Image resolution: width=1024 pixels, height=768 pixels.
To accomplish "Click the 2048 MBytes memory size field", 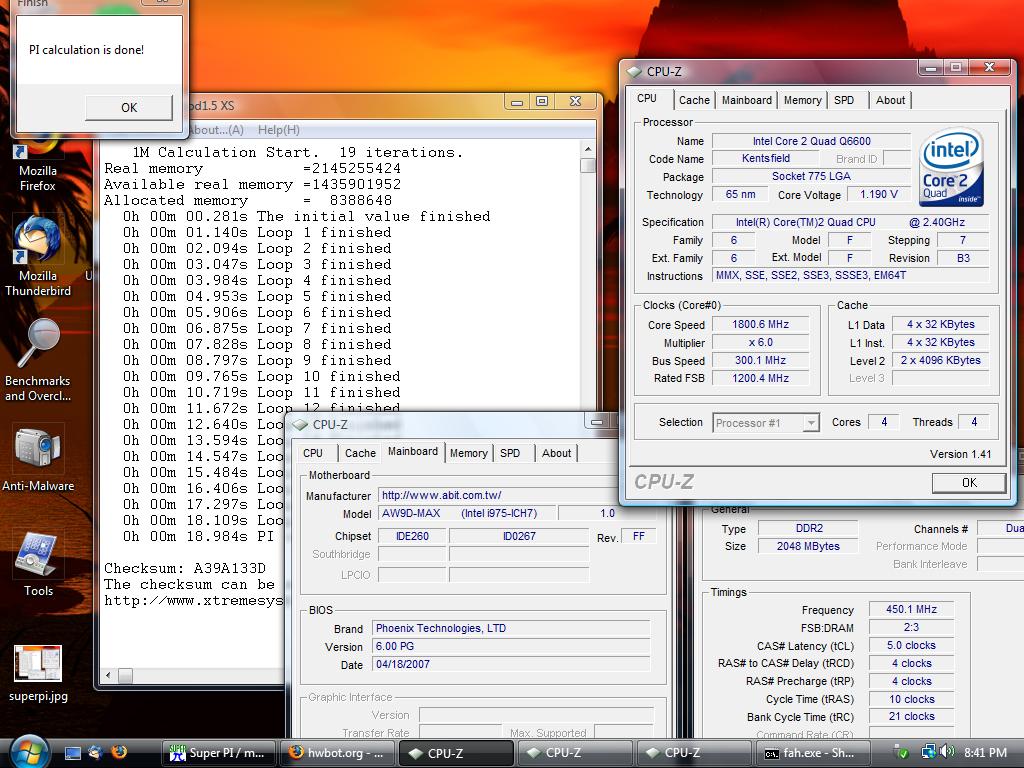I will [x=808, y=546].
